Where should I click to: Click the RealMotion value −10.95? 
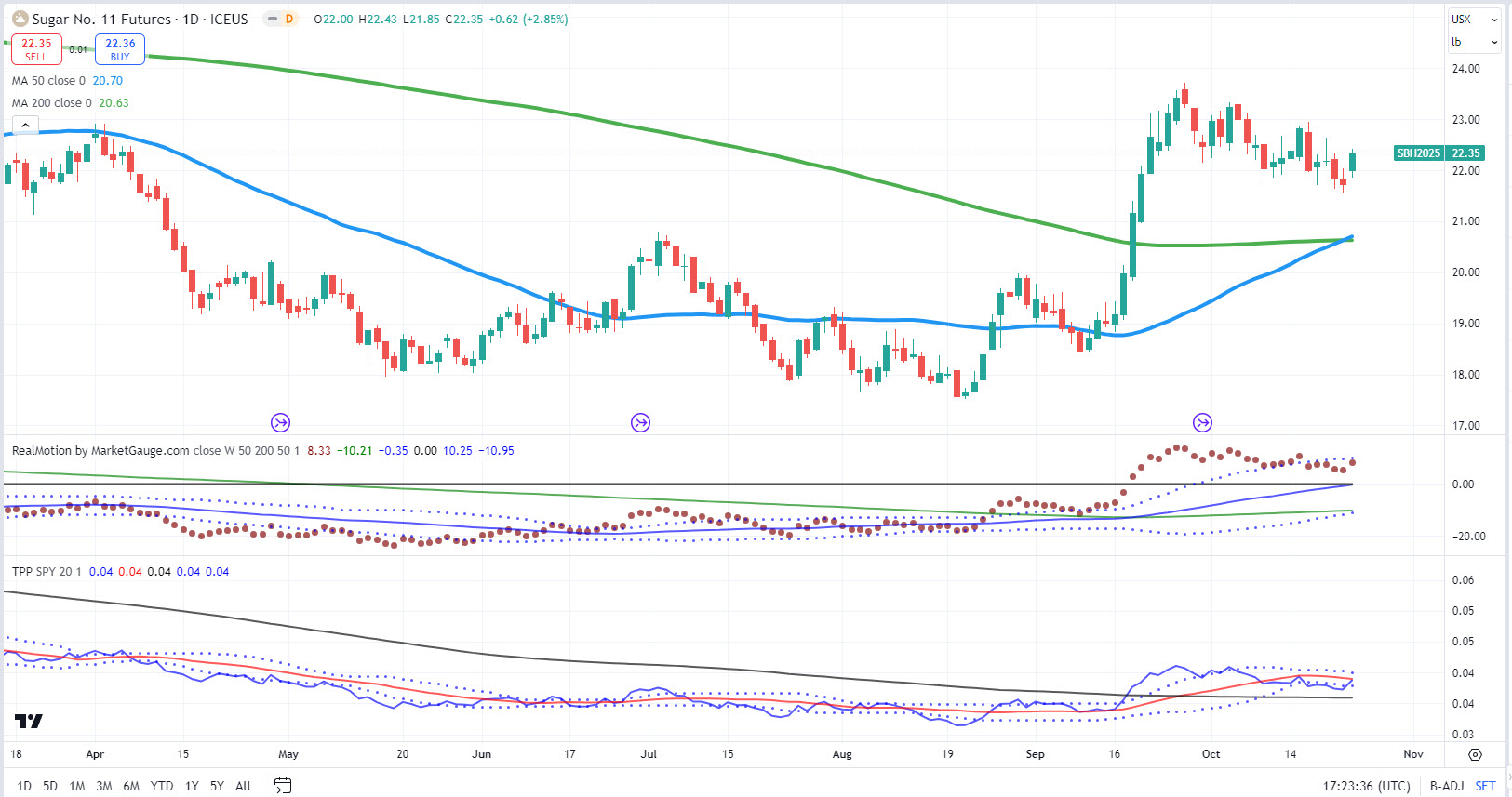[496, 450]
